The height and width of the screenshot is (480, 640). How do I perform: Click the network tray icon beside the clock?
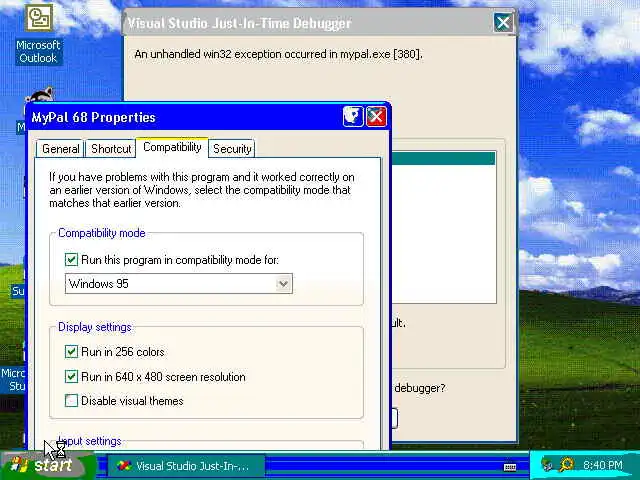pos(547,464)
